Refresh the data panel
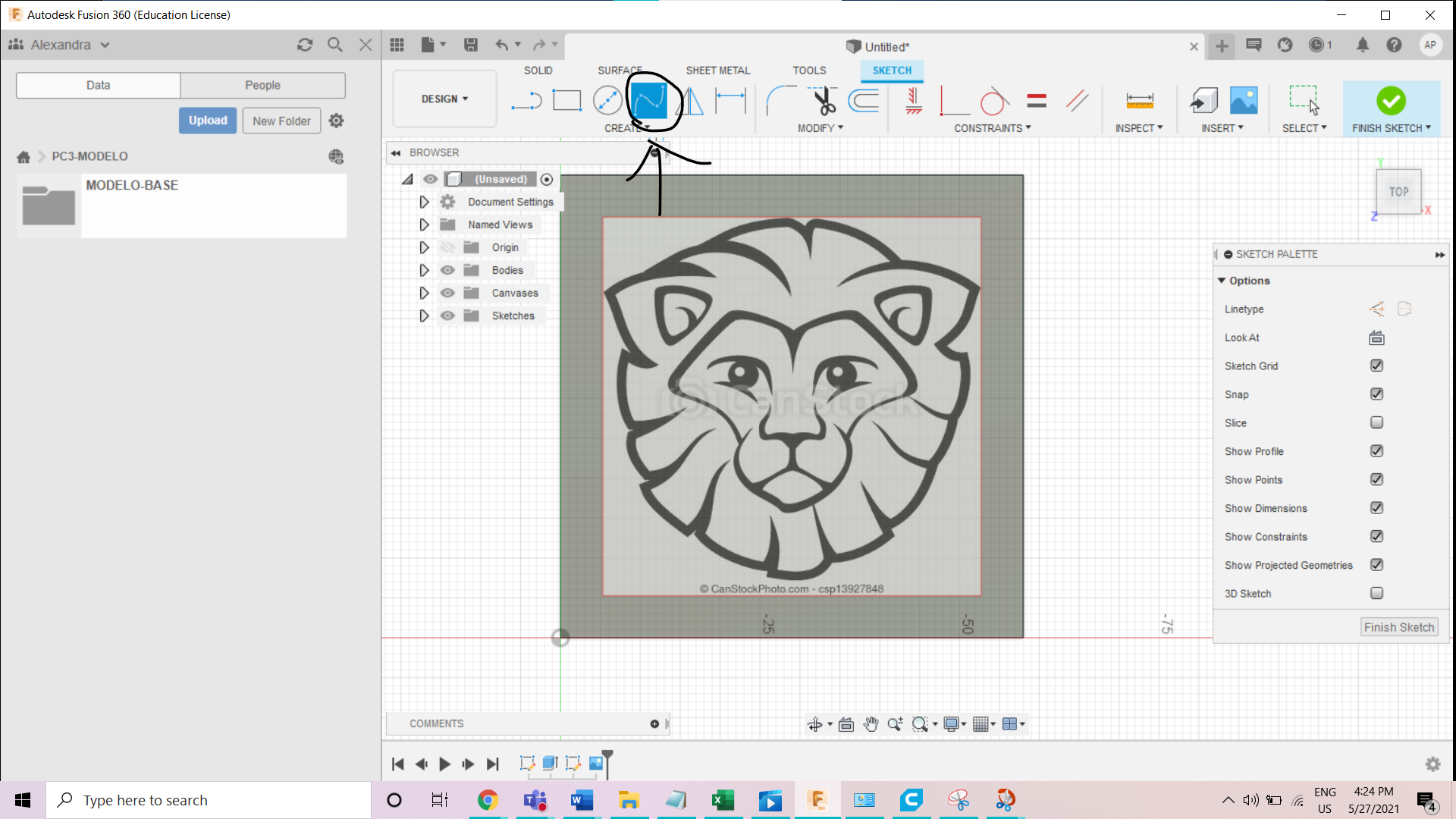Screen dimensions: 1456x819 click(x=305, y=45)
